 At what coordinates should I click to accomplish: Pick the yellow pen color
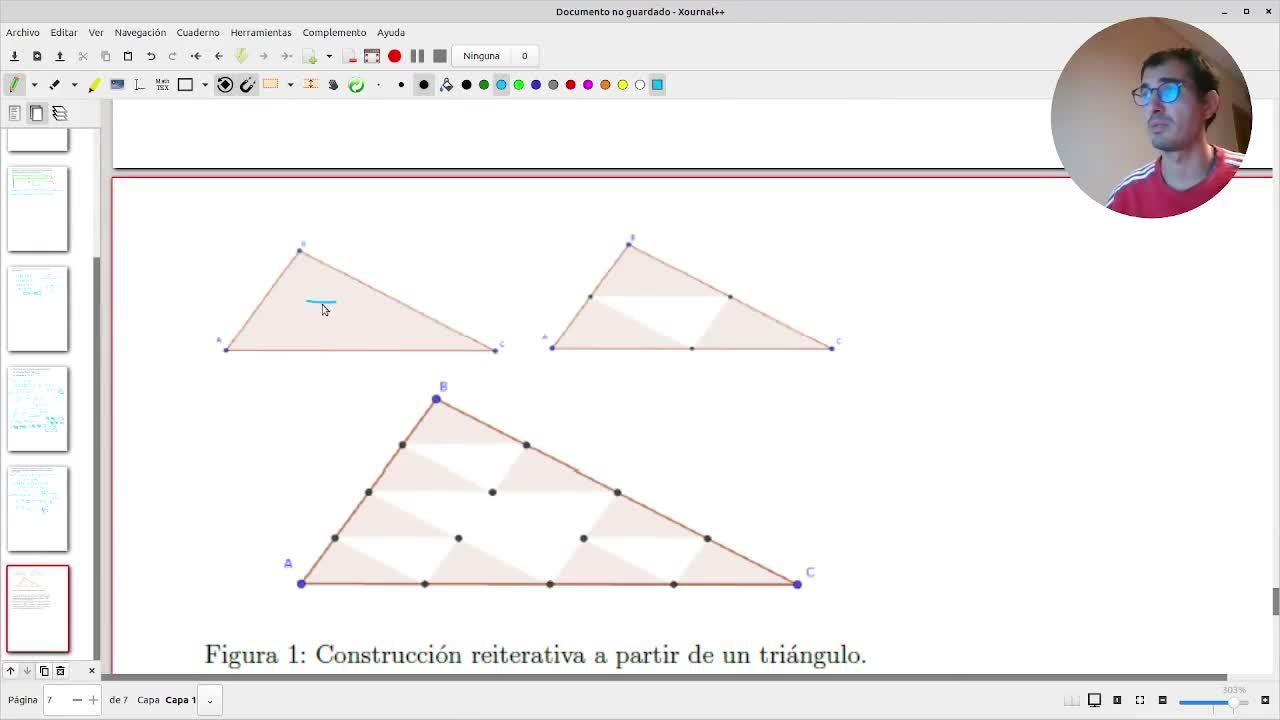pos(622,85)
